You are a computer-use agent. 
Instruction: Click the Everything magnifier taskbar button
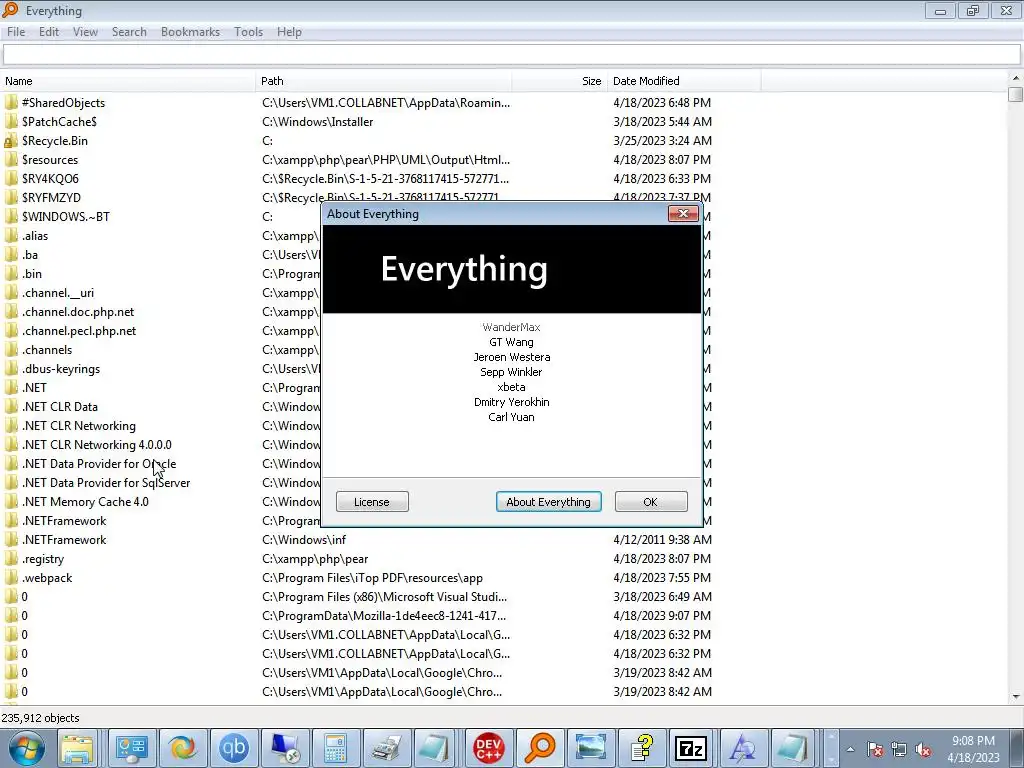540,748
